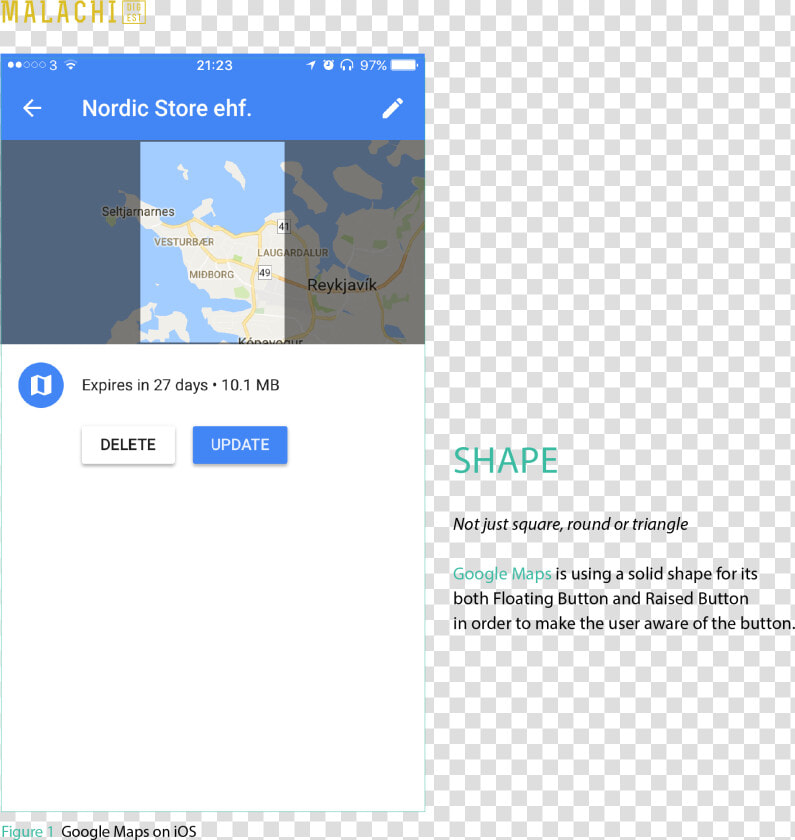
Task: Click the 21:23 clock text
Action: tap(214, 65)
